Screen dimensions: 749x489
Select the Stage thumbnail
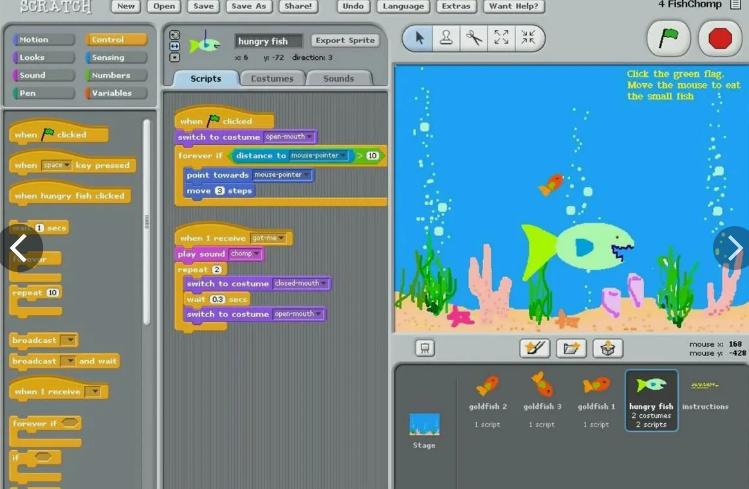tap(424, 431)
